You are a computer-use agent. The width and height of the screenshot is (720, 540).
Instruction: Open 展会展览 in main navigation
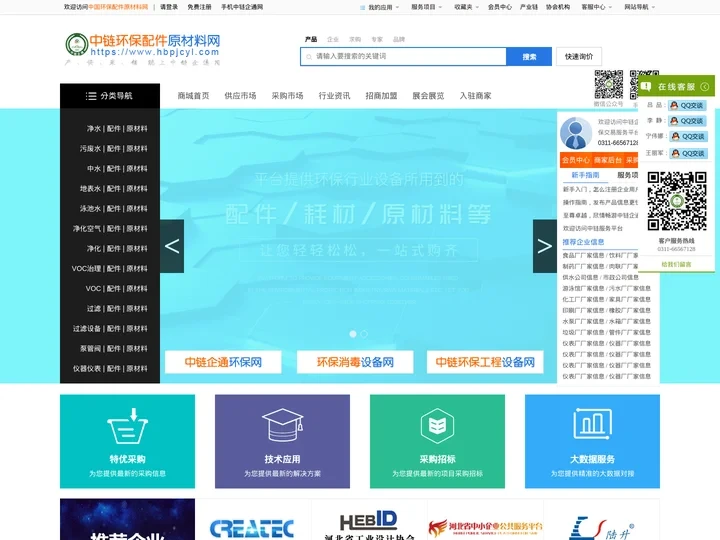point(428,96)
